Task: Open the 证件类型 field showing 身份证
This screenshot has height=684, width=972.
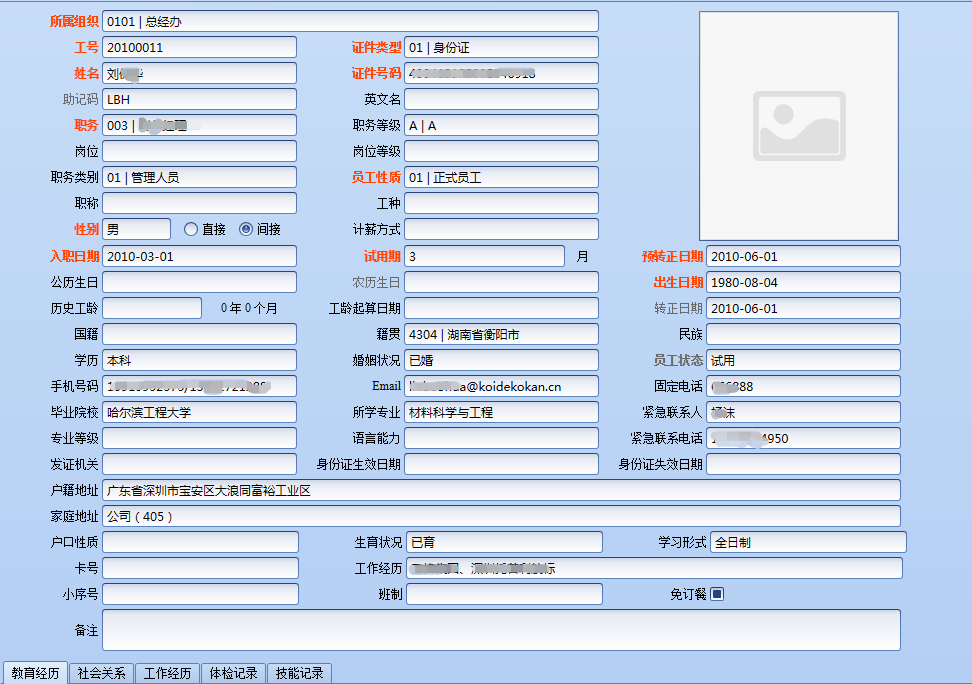Action: pos(501,47)
